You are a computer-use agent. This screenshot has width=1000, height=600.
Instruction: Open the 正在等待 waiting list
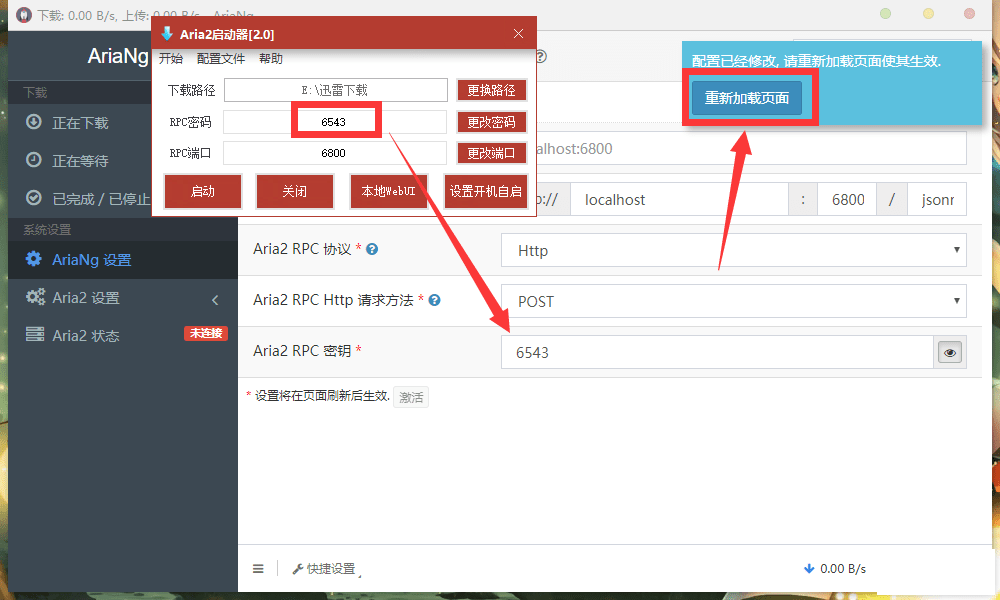click(80, 161)
